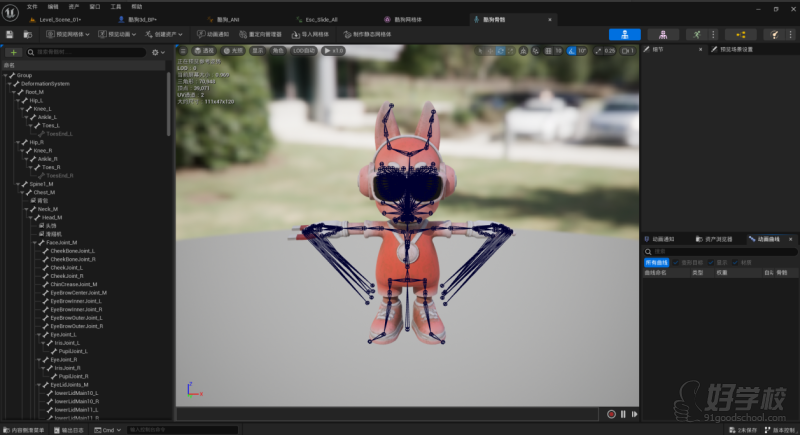Select the 所有曲线 filter button
The image size is (800, 435).
656,262
